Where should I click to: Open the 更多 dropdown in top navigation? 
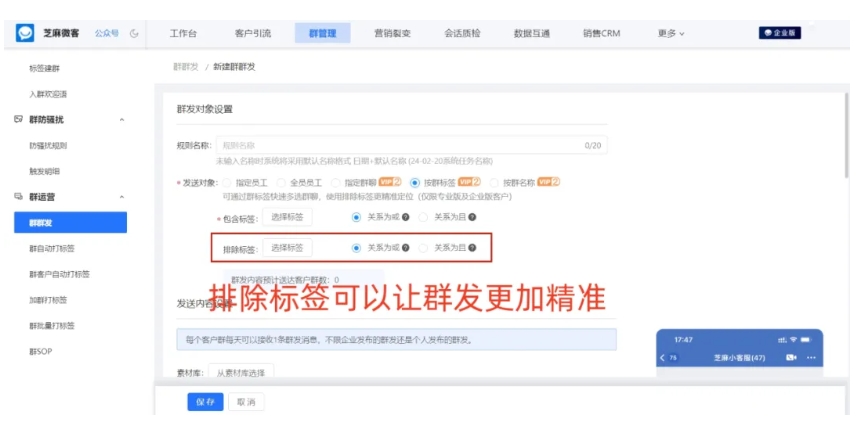(671, 34)
